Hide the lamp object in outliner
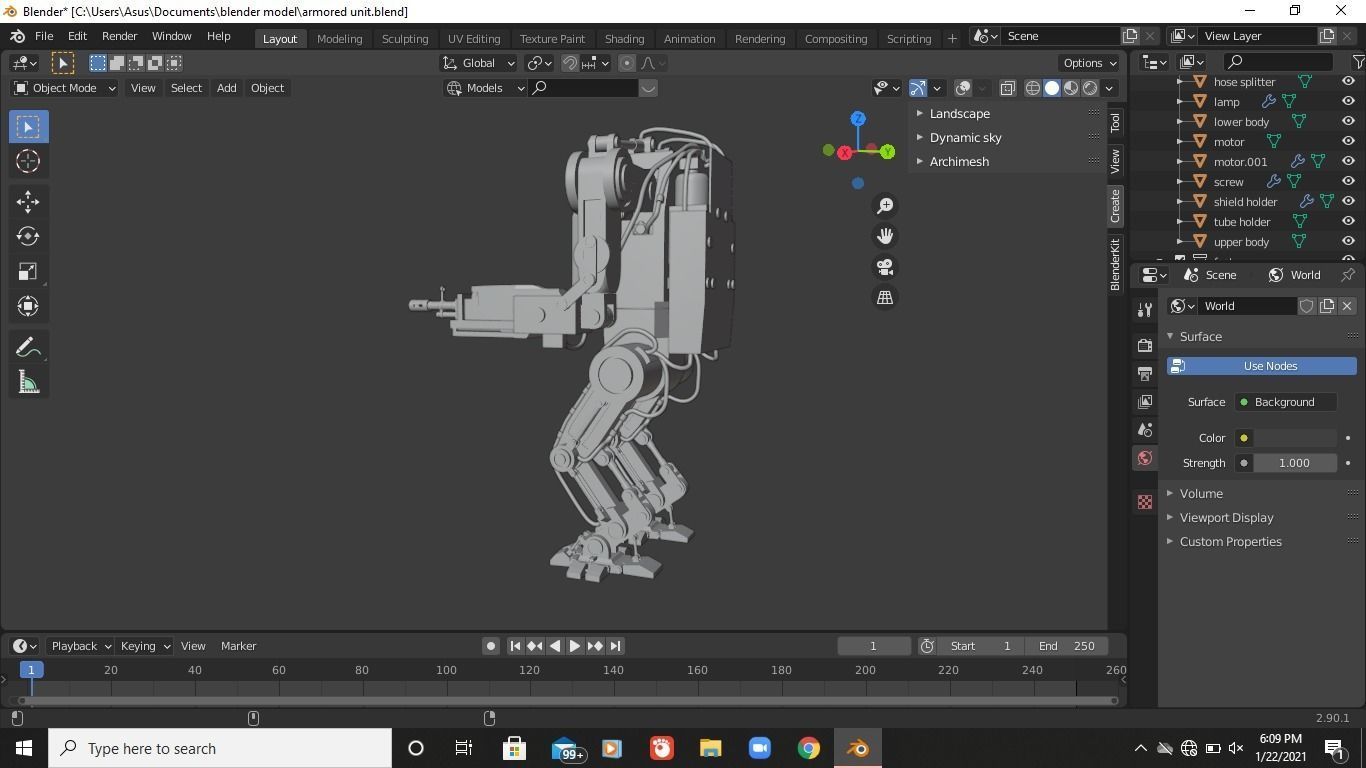Image resolution: width=1366 pixels, height=768 pixels. coord(1348,102)
